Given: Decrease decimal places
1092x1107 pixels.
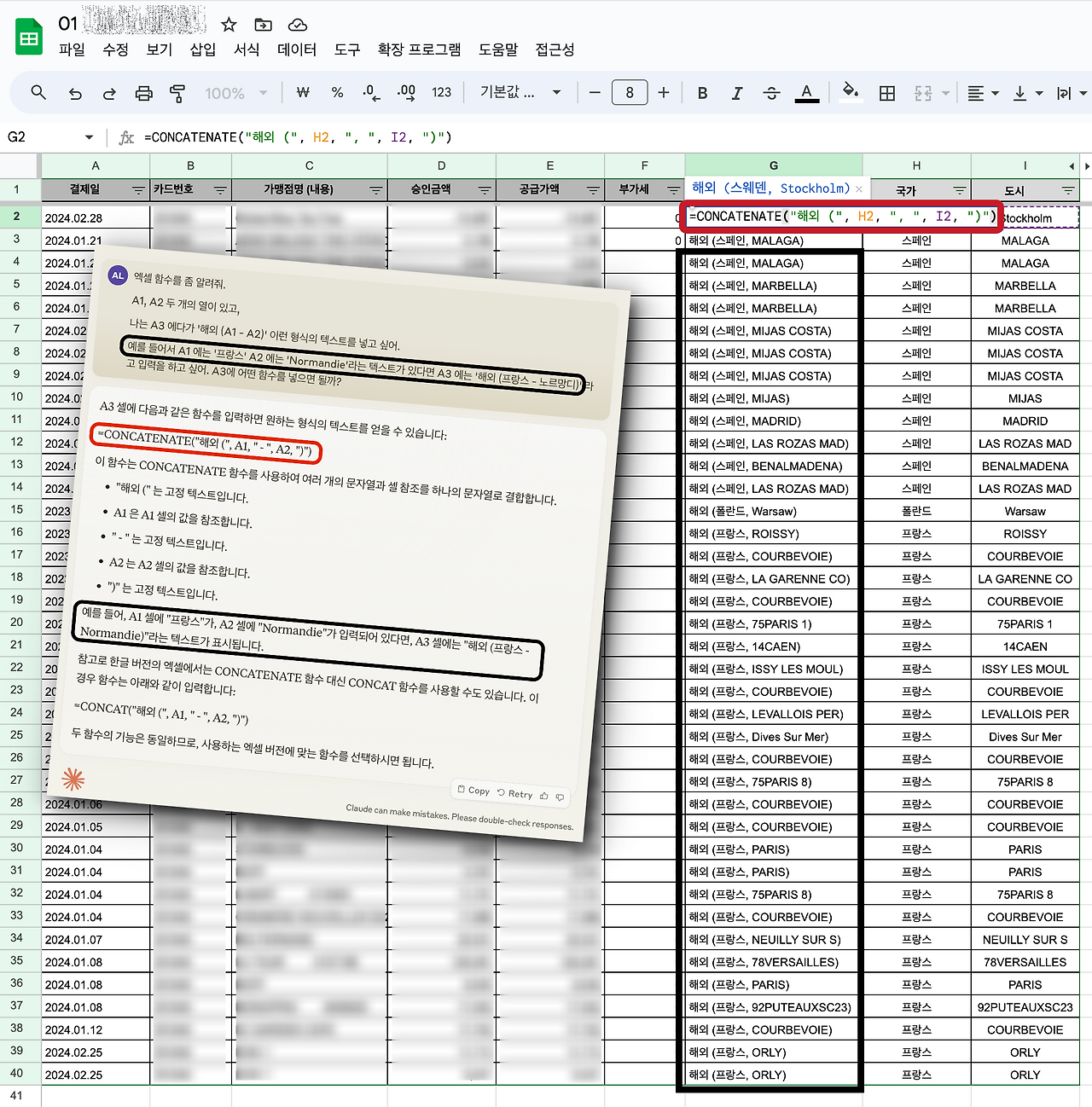Looking at the screenshot, I should click(x=369, y=92).
